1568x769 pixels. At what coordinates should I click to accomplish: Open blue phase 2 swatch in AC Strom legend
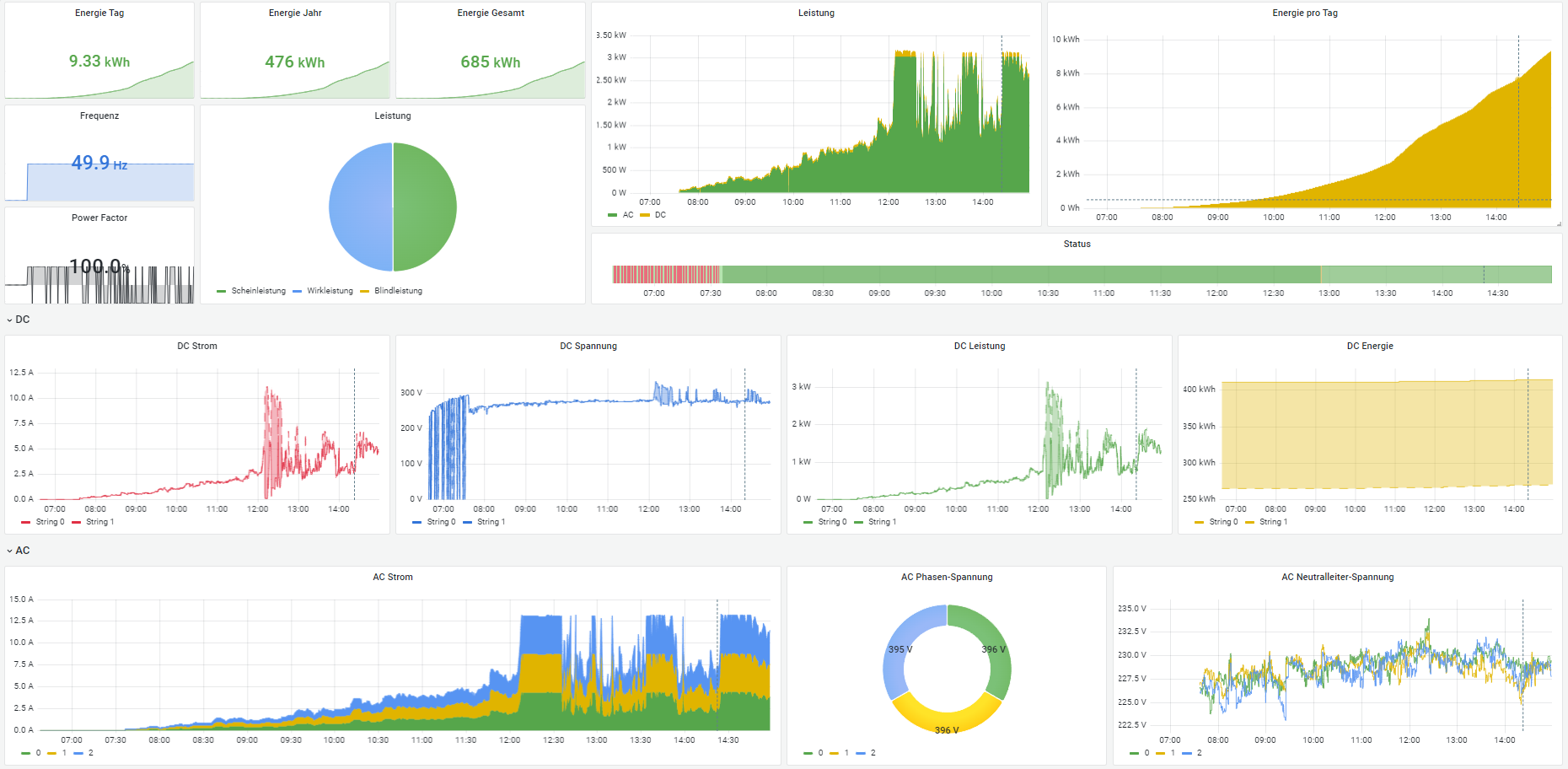[78, 753]
